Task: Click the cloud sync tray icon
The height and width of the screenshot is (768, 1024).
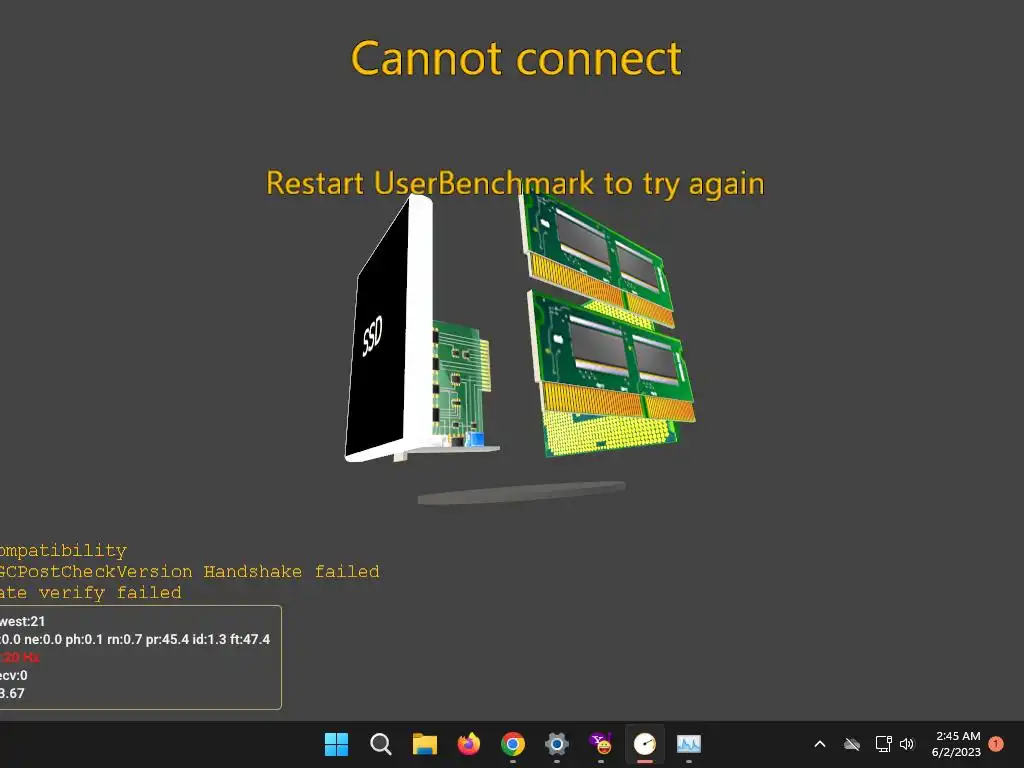Action: pos(852,744)
